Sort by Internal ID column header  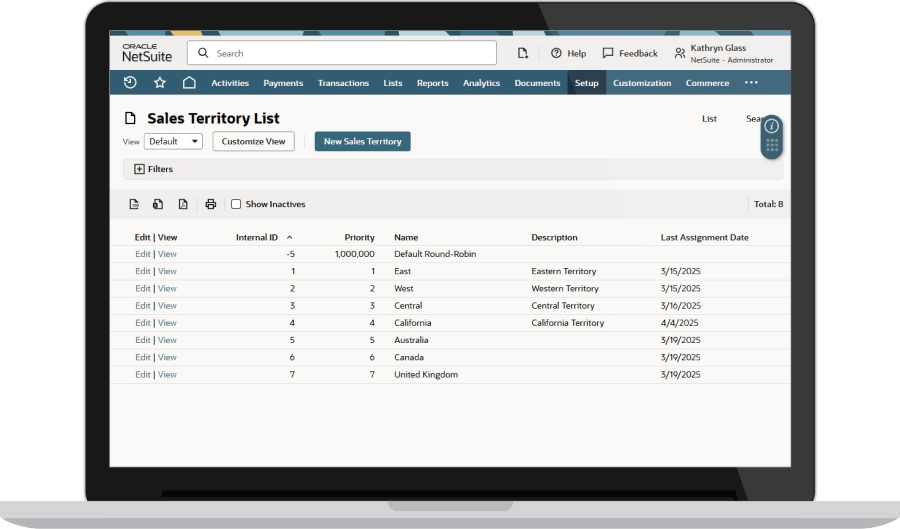pyautogui.click(x=257, y=238)
